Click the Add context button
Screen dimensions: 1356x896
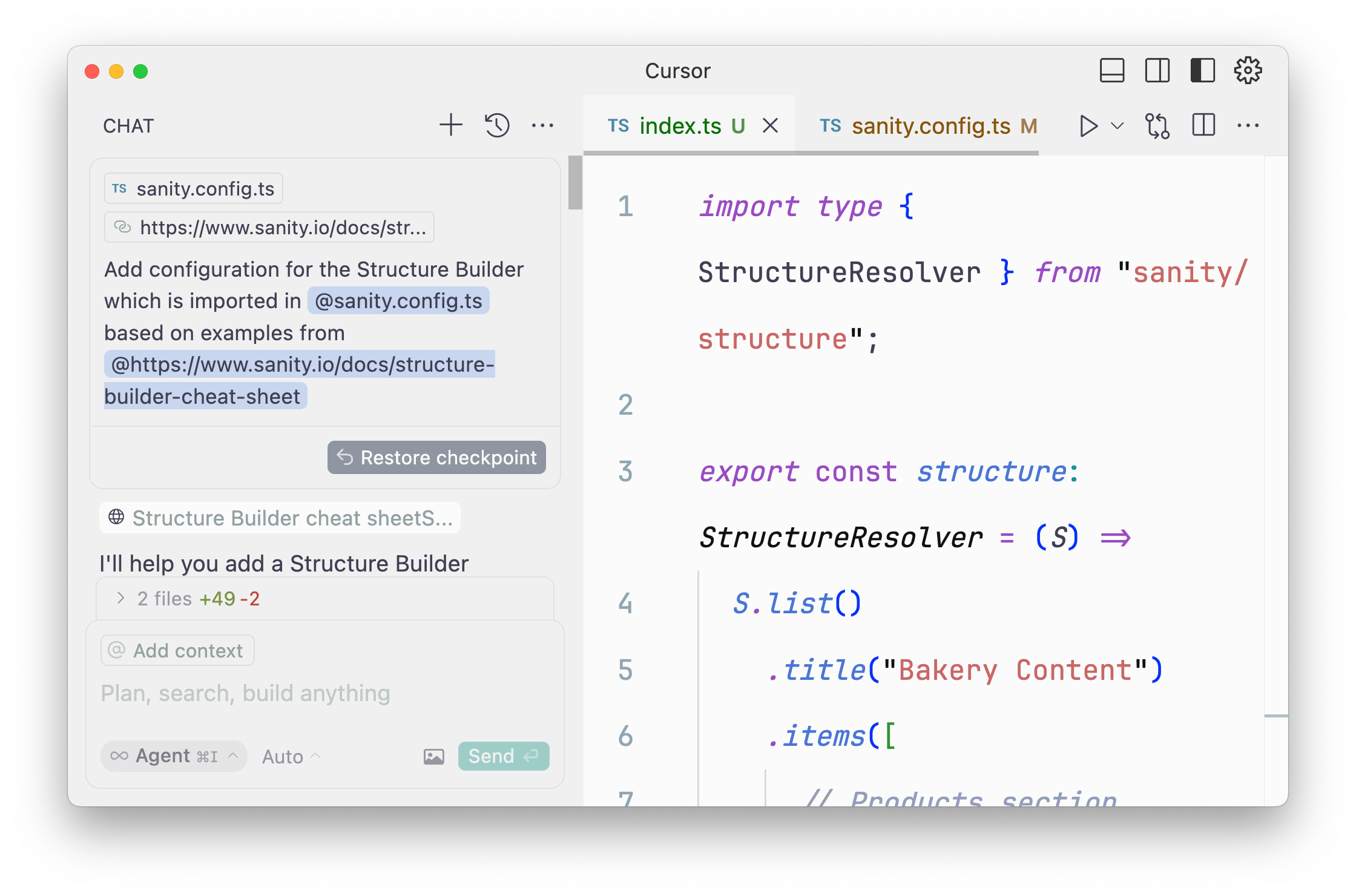tap(177, 651)
